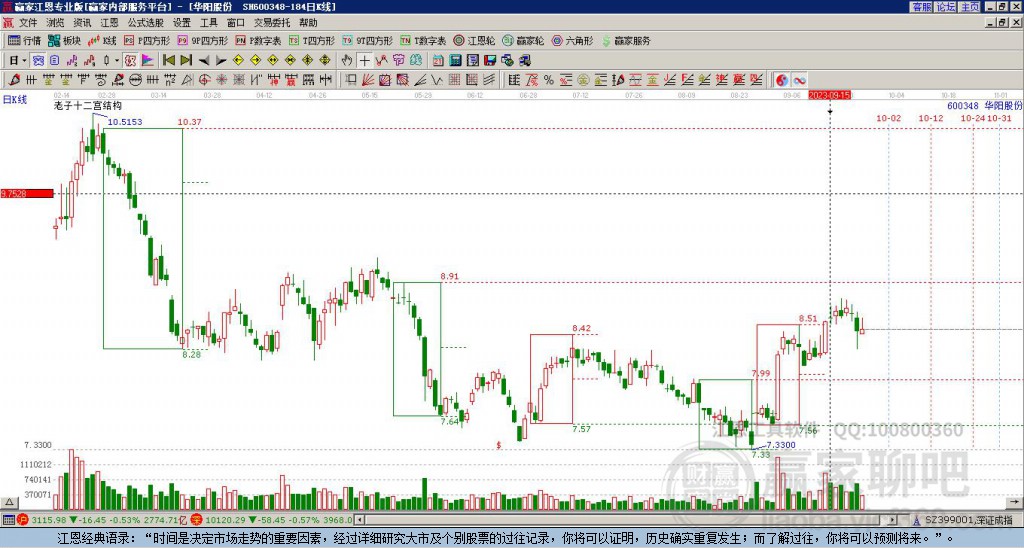Expand volume panel with up-triangle button

[x=9, y=502]
